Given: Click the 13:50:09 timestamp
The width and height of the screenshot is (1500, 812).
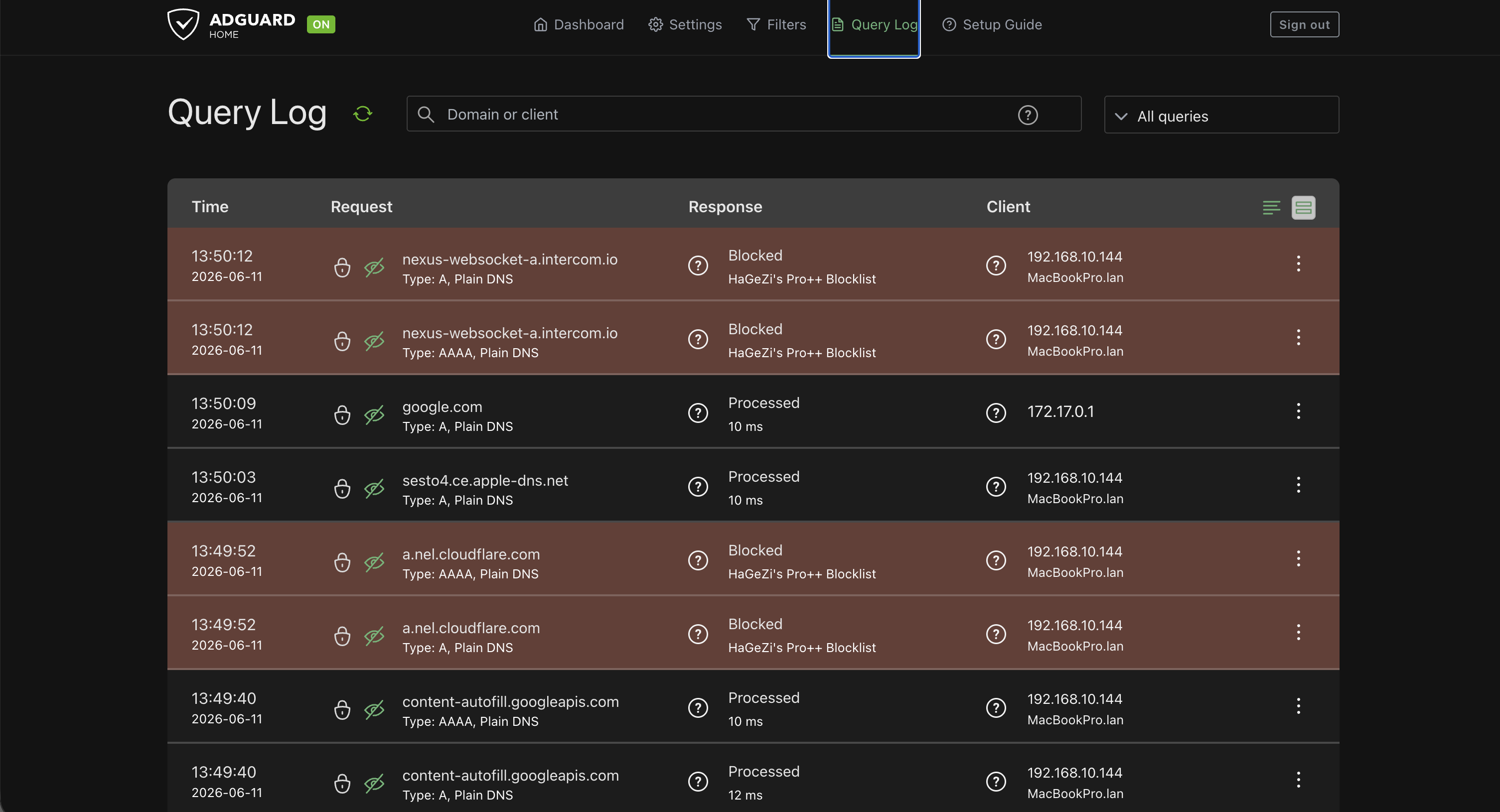Looking at the screenshot, I should coord(224,404).
